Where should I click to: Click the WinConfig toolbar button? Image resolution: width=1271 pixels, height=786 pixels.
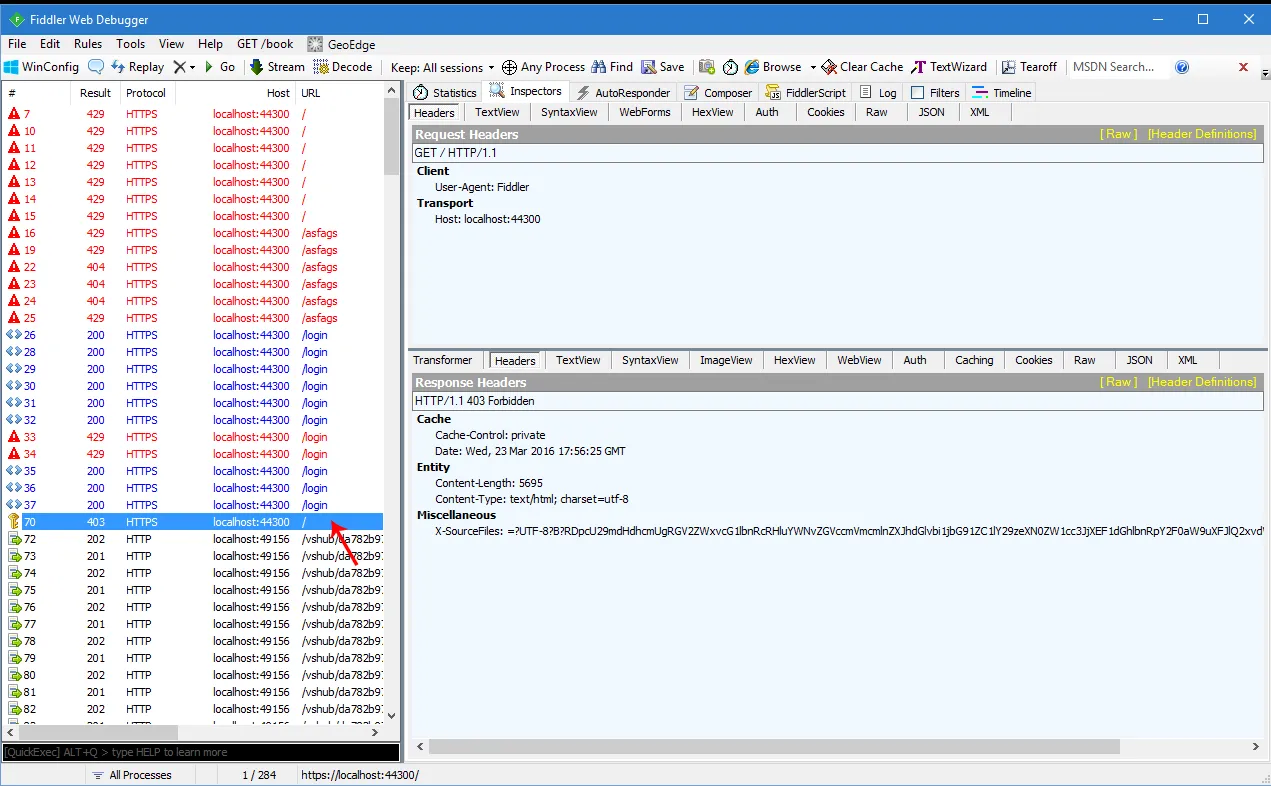coord(41,67)
